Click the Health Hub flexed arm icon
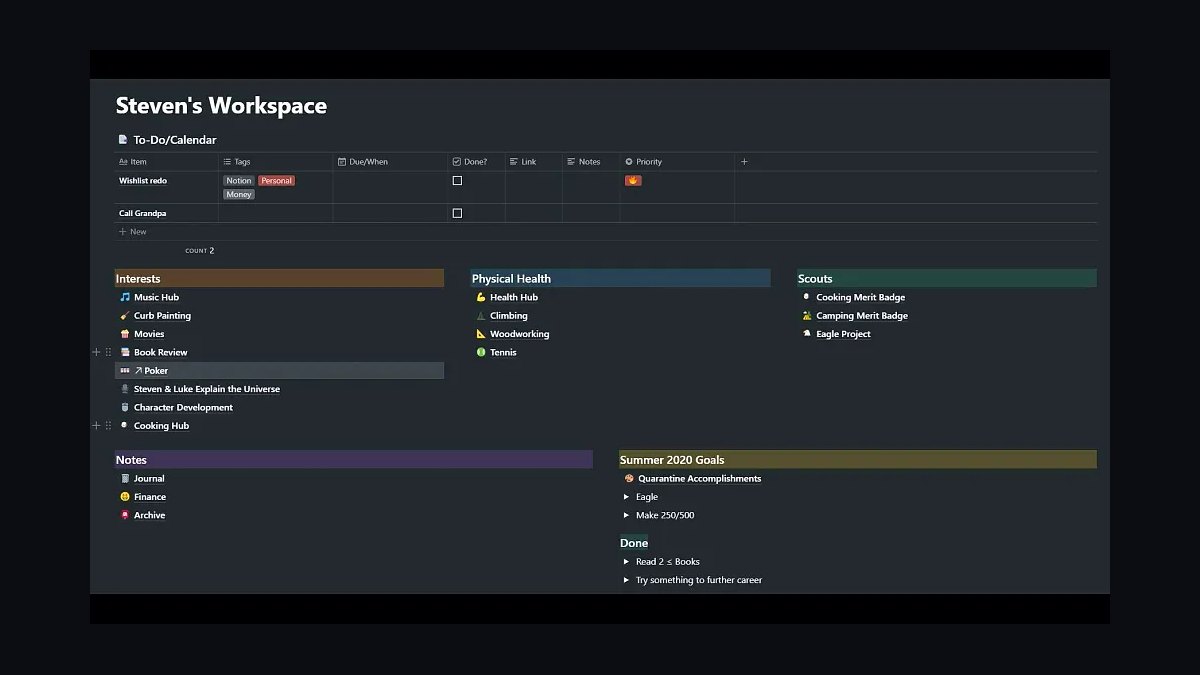Image resolution: width=1200 pixels, height=675 pixels. 481,297
